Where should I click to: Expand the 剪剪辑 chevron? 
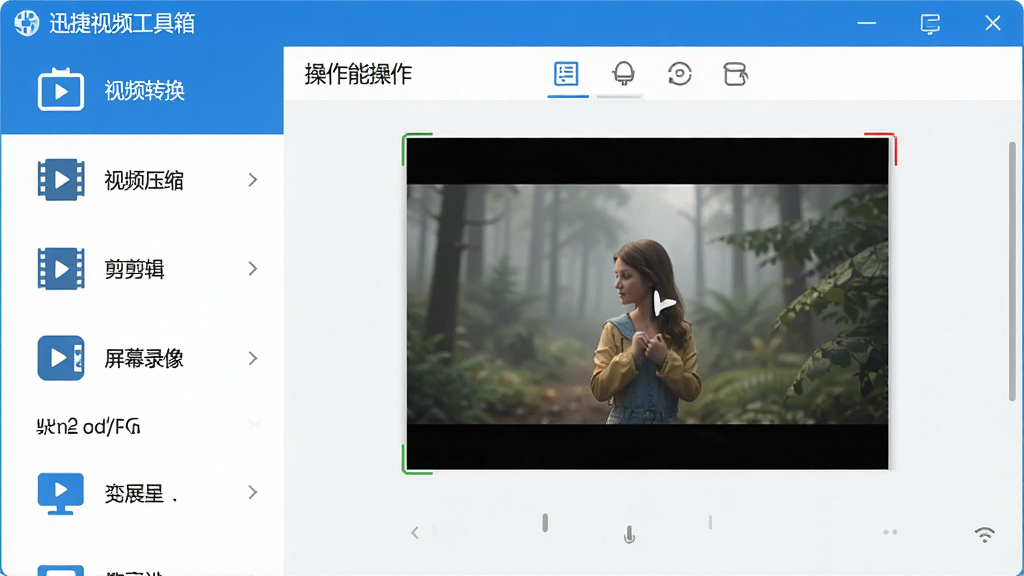[x=253, y=268]
